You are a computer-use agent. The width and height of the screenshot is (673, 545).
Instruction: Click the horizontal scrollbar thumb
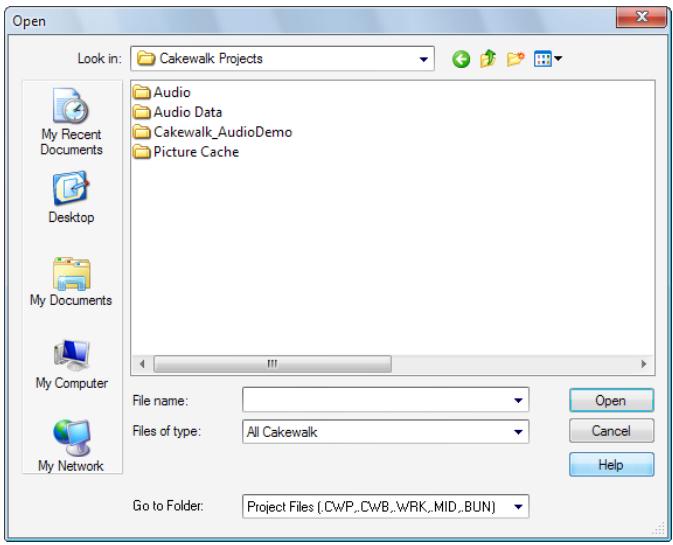coord(273,364)
